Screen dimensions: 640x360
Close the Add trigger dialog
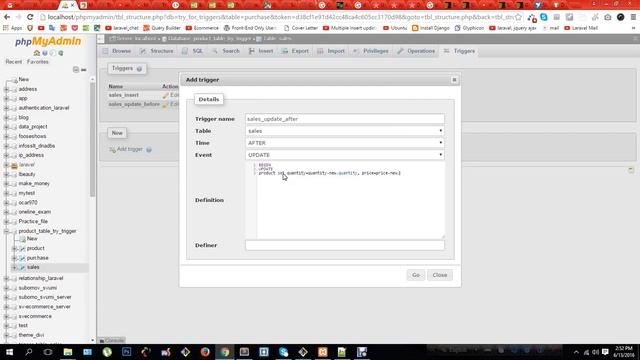[454, 80]
